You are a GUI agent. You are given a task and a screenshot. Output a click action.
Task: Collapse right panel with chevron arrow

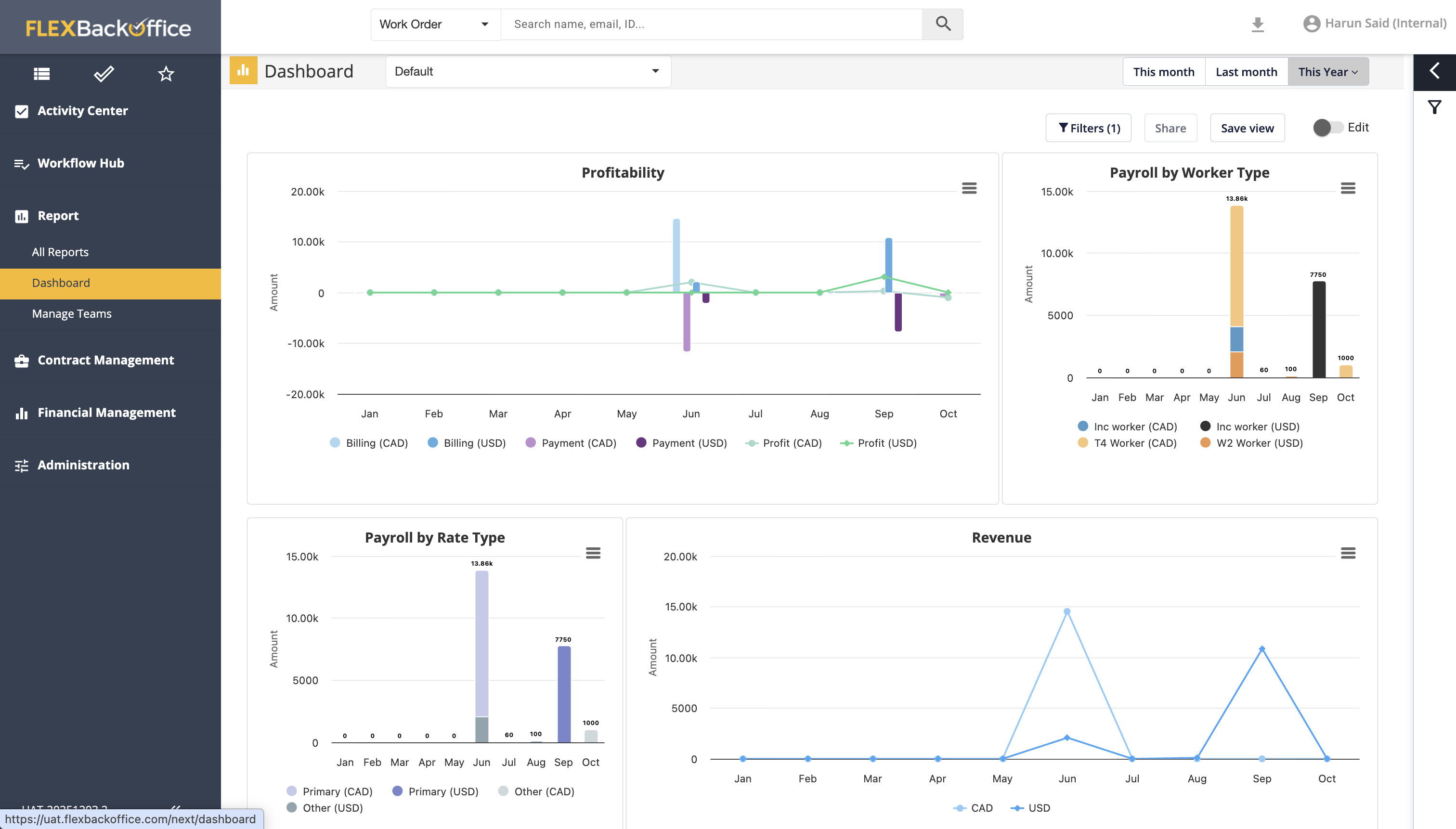pyautogui.click(x=1434, y=71)
